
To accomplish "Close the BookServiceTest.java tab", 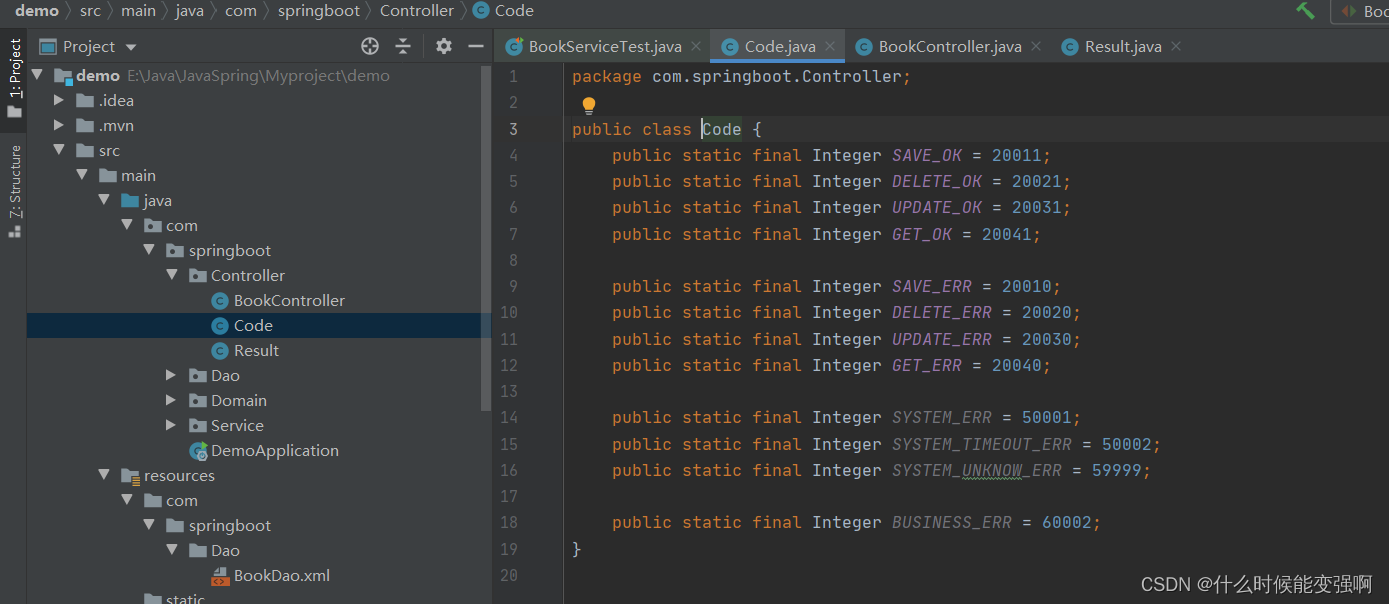I will tap(696, 46).
